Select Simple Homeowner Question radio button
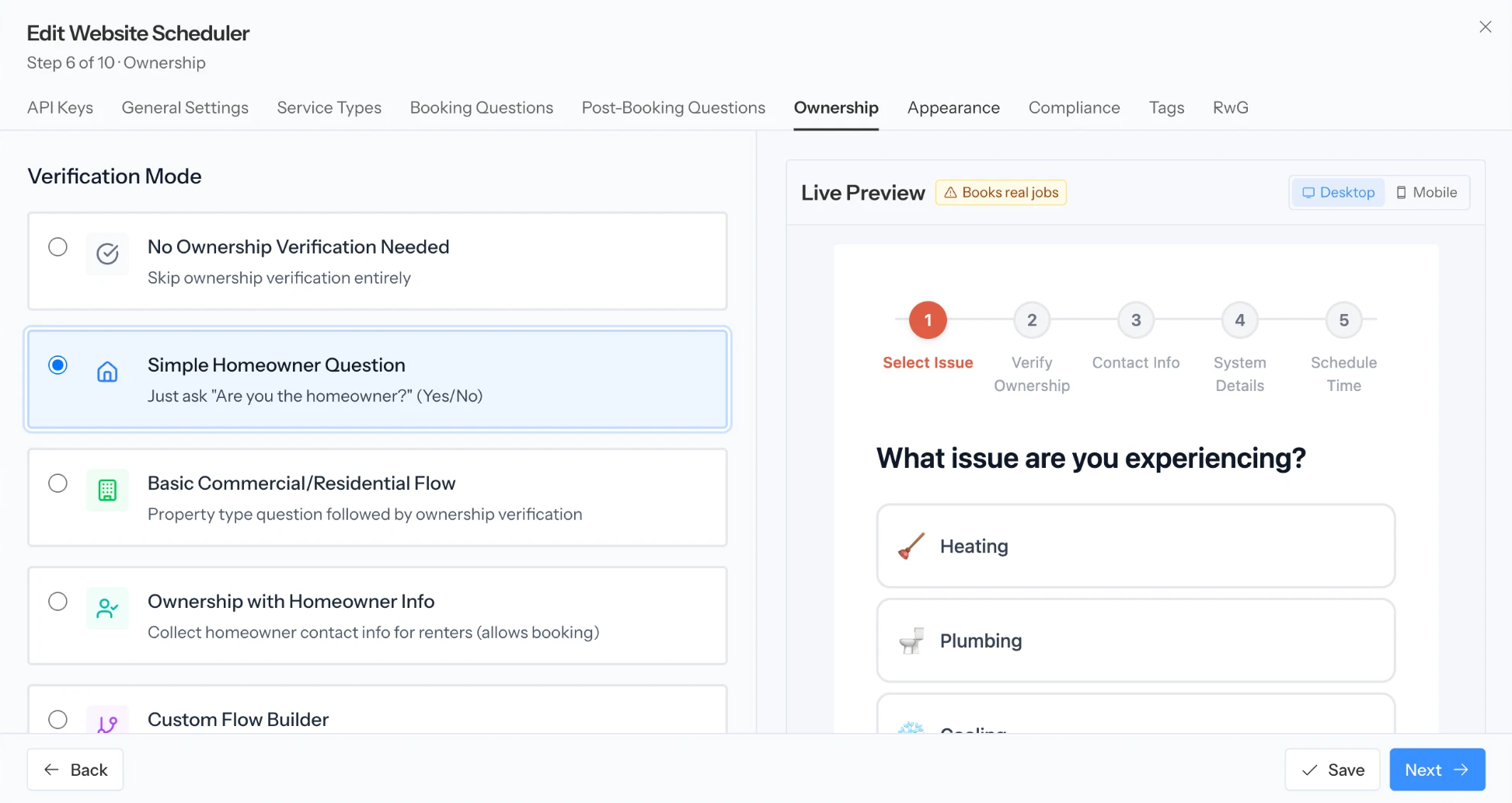This screenshot has width=1512, height=803. click(57, 365)
